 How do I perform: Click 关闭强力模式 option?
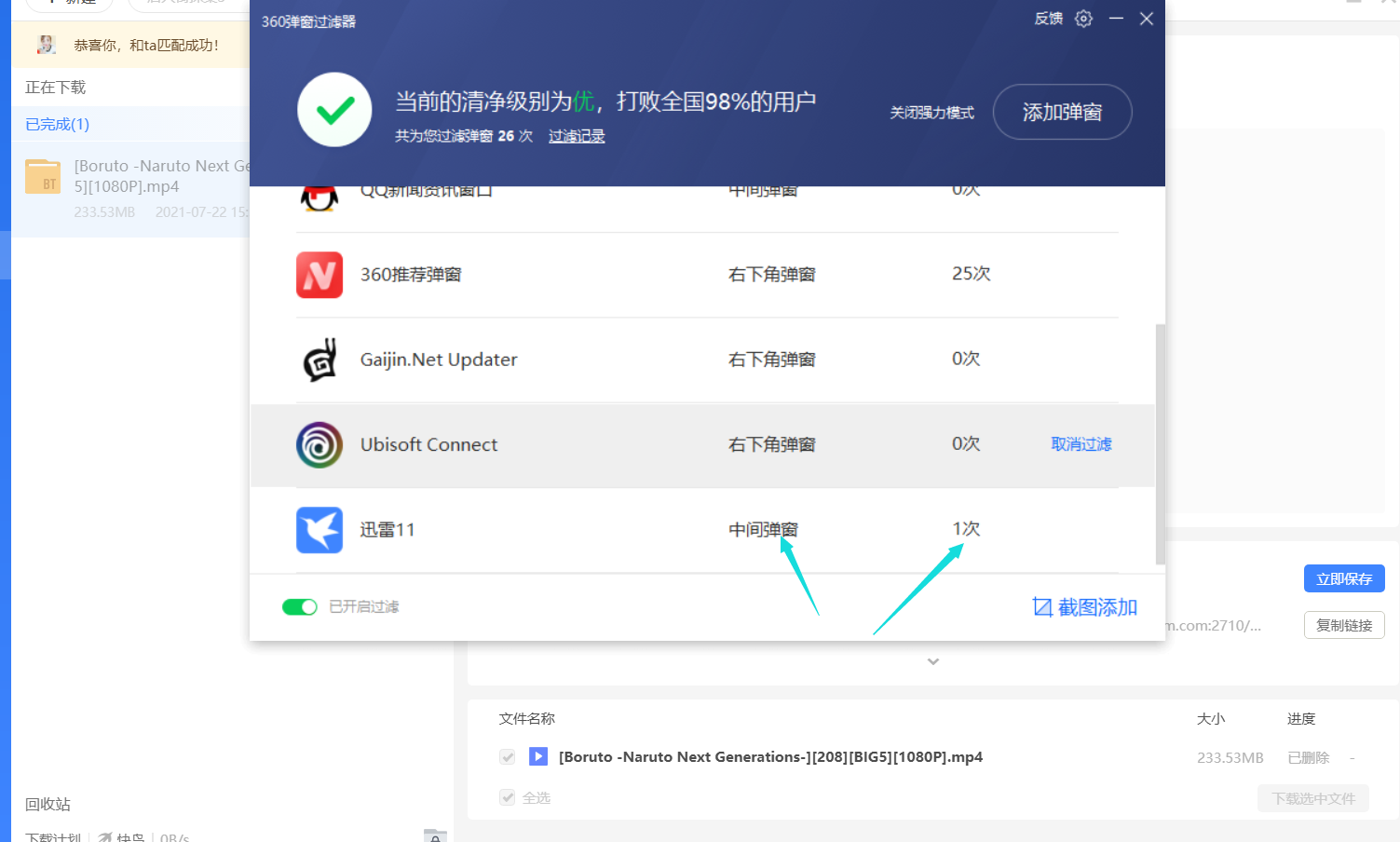point(931,113)
